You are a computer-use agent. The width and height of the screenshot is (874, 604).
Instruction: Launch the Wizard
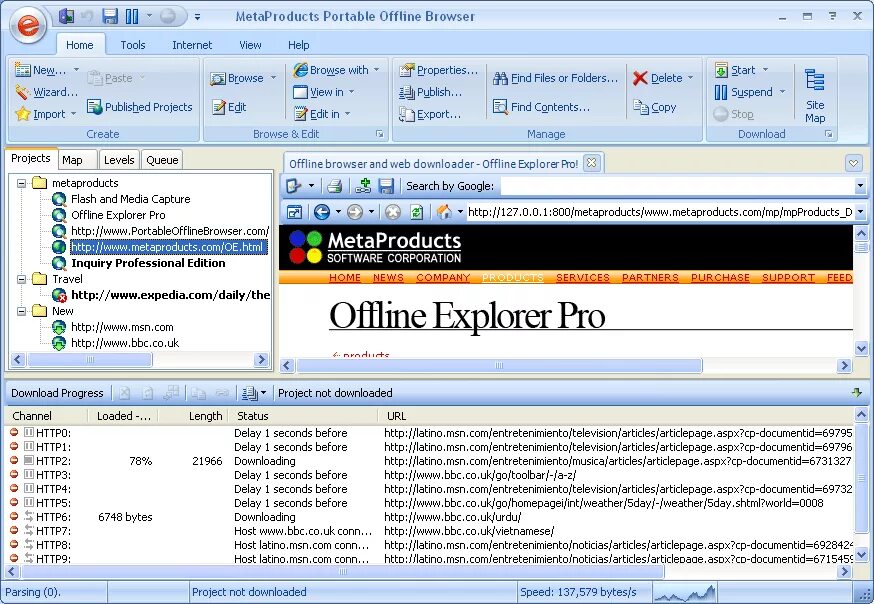click(47, 92)
